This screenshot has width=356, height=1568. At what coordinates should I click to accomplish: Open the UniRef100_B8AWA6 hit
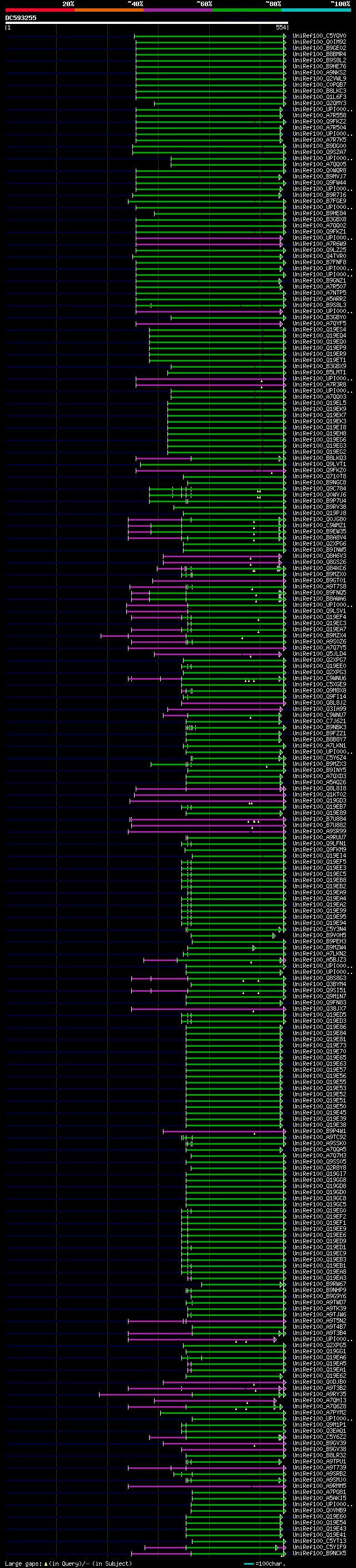[x=319, y=598]
